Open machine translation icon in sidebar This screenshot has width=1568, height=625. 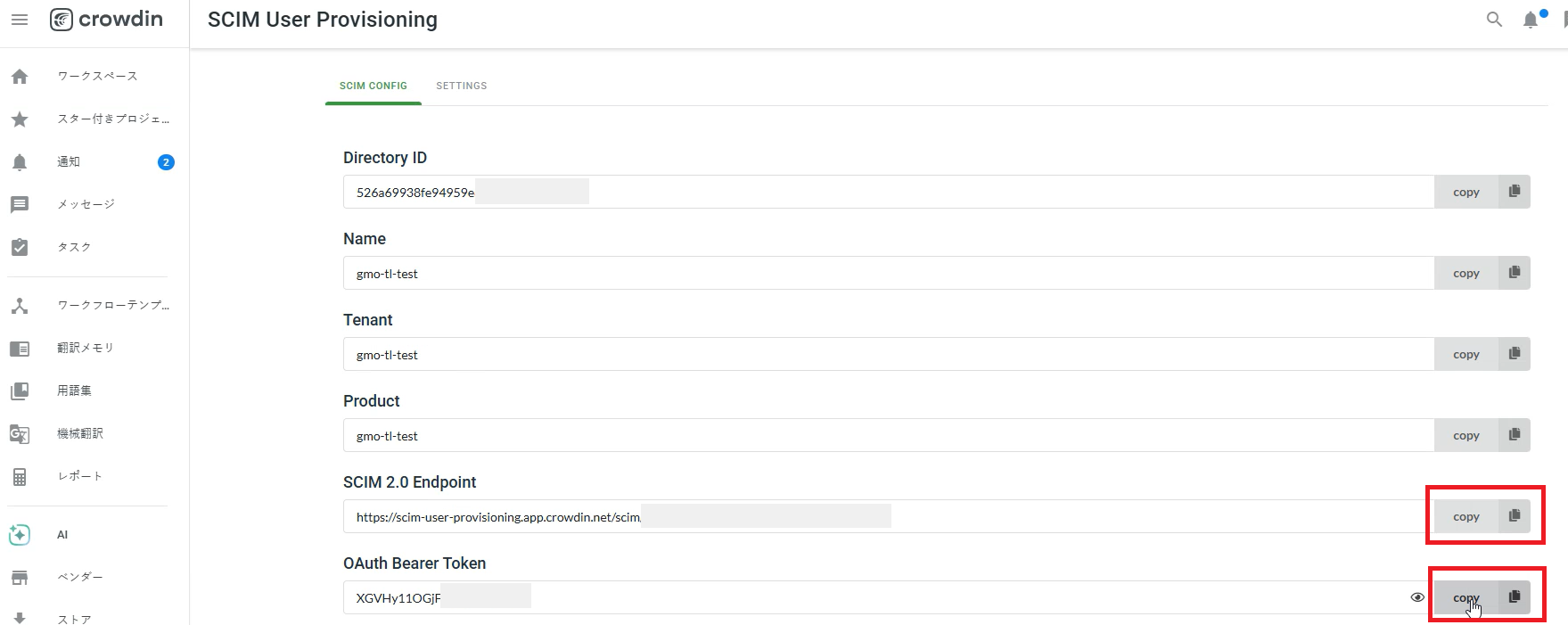click(x=20, y=434)
